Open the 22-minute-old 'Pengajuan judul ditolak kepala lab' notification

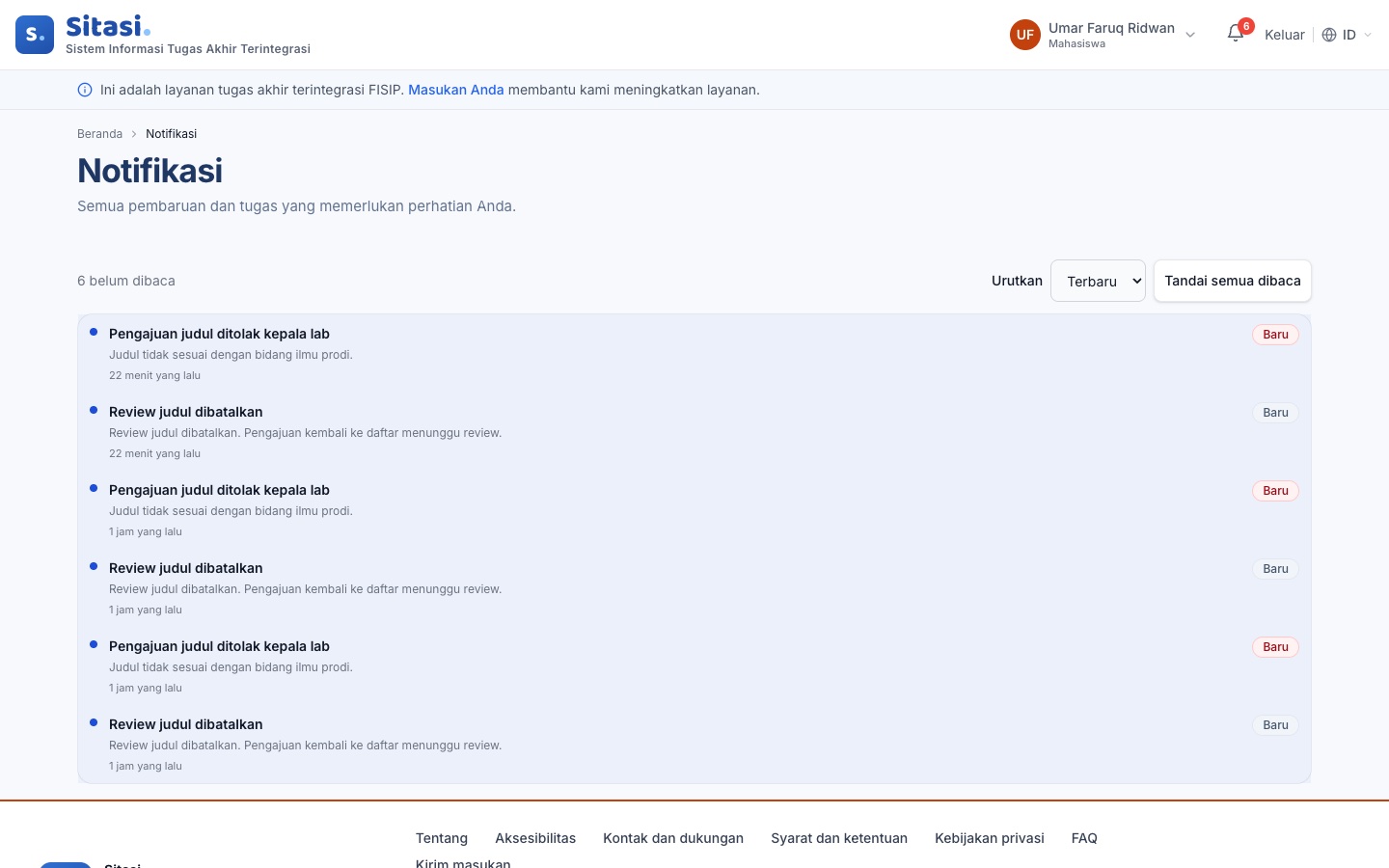tap(694, 354)
